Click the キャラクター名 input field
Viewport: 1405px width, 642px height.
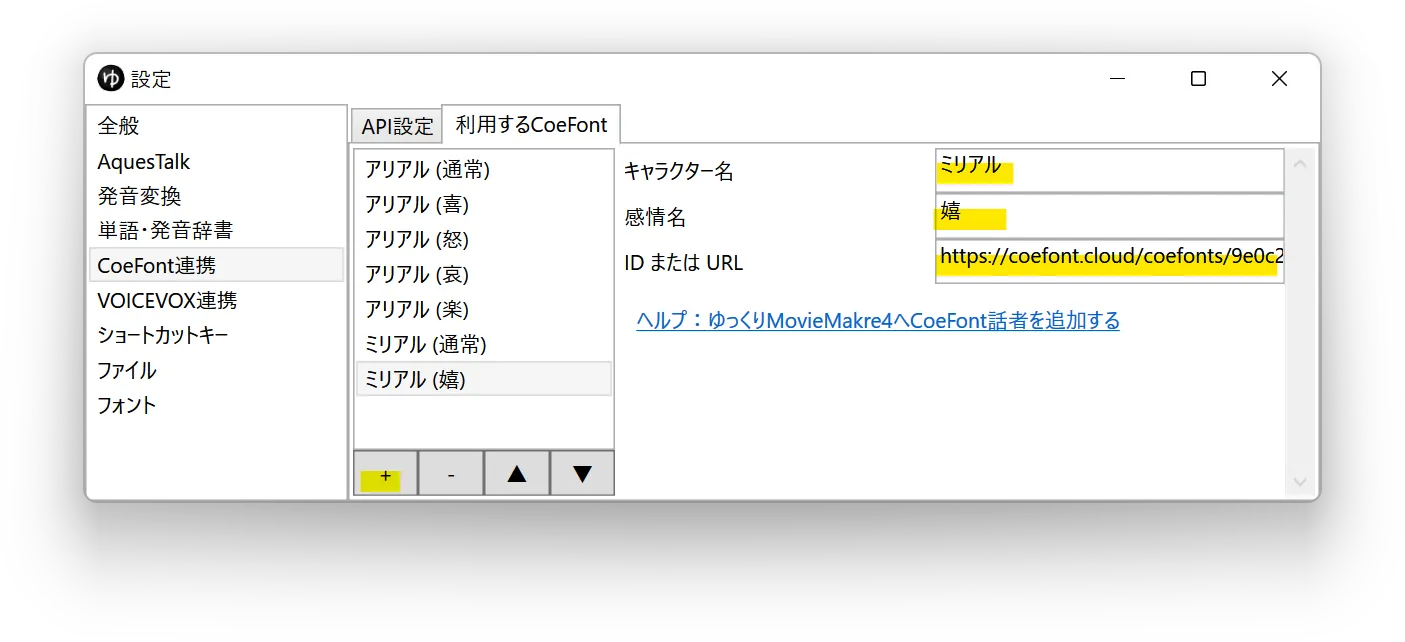coord(1109,170)
